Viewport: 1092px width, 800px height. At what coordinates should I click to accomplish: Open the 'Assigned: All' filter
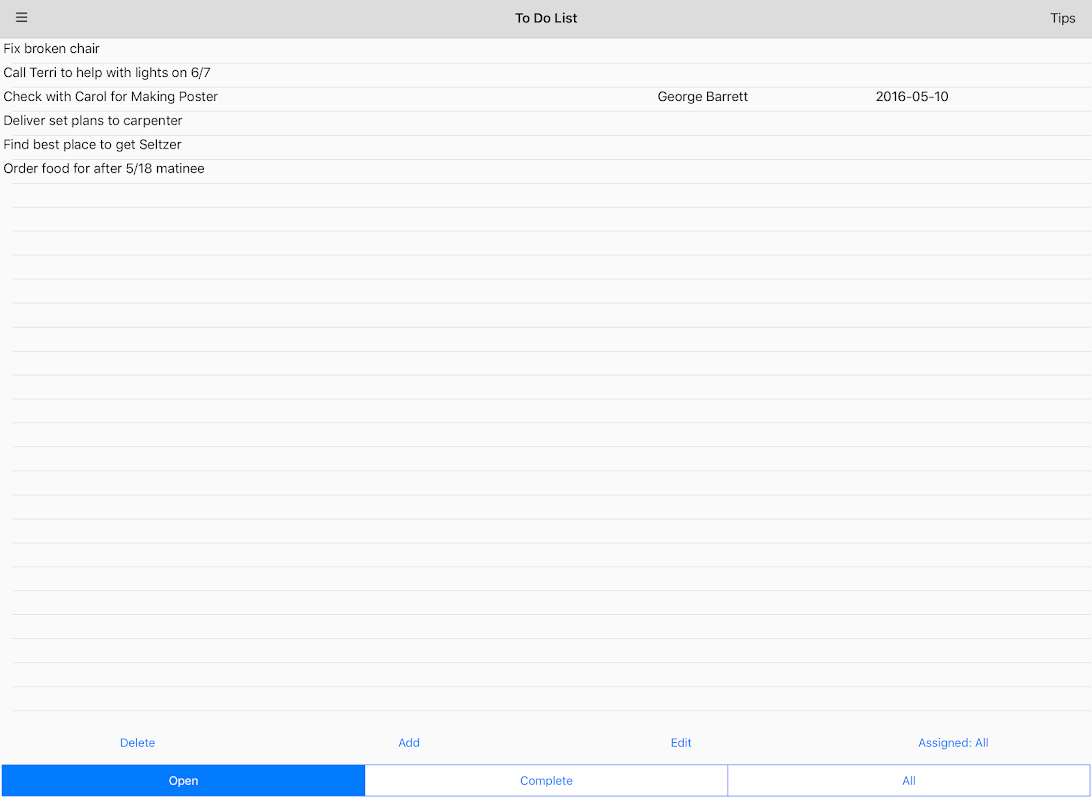(x=953, y=742)
